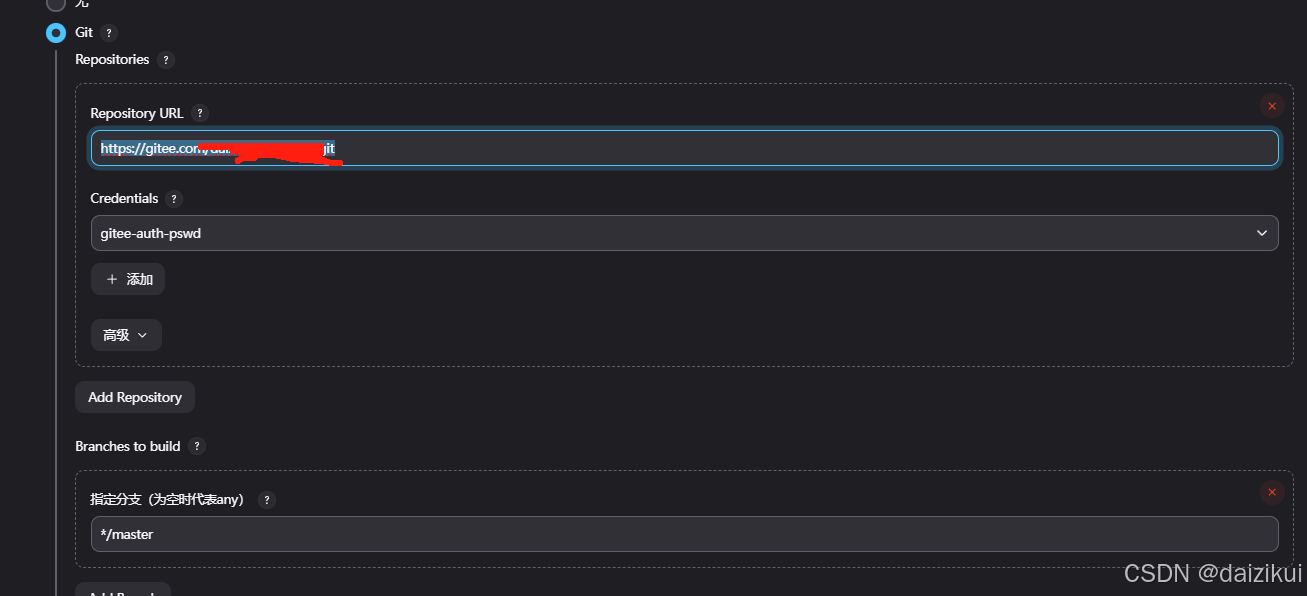Screen dimensions: 1307x596
Task: Click the Repository URL input field
Action: [685, 147]
